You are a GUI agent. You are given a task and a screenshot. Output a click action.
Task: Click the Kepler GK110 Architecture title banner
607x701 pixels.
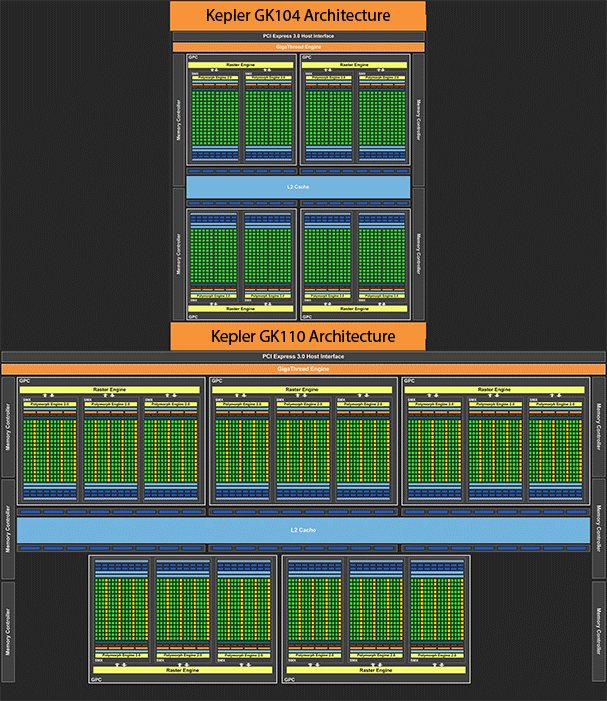pos(298,336)
